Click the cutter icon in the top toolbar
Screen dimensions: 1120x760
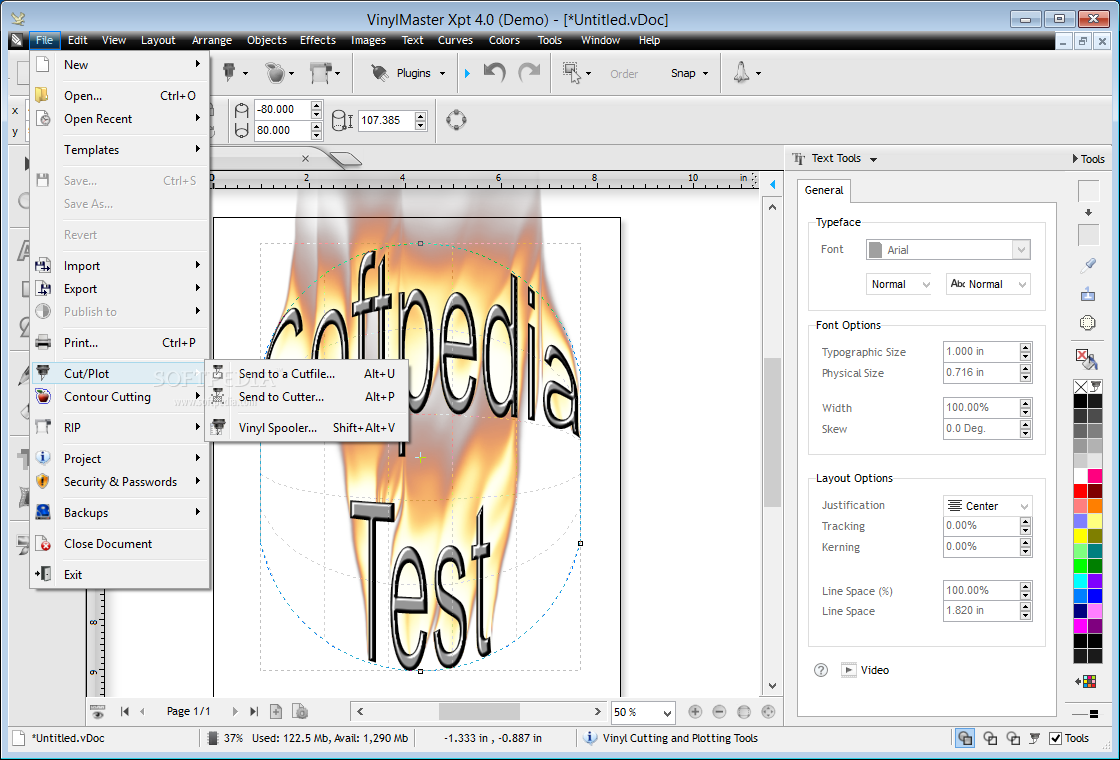(x=229, y=73)
